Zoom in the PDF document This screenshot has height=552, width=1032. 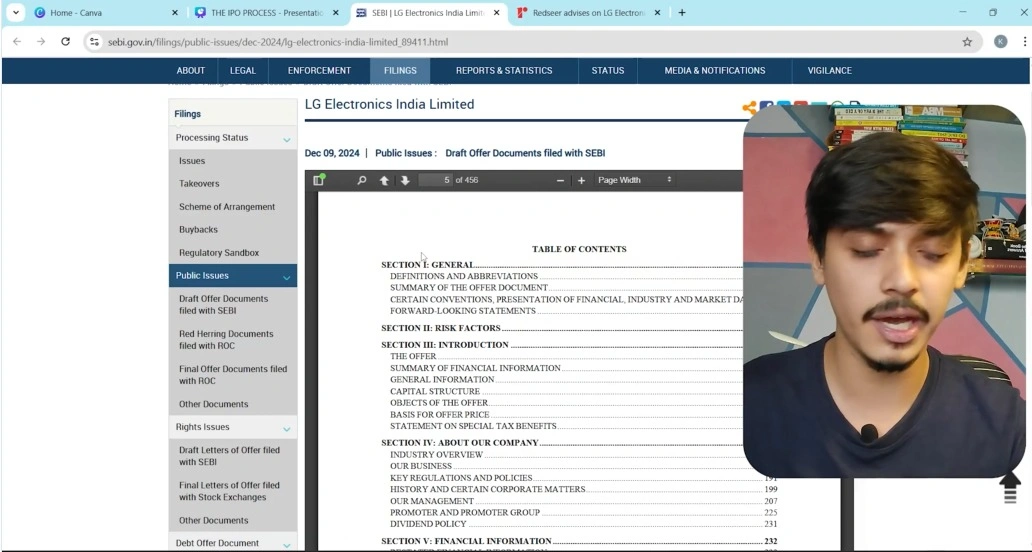(581, 180)
